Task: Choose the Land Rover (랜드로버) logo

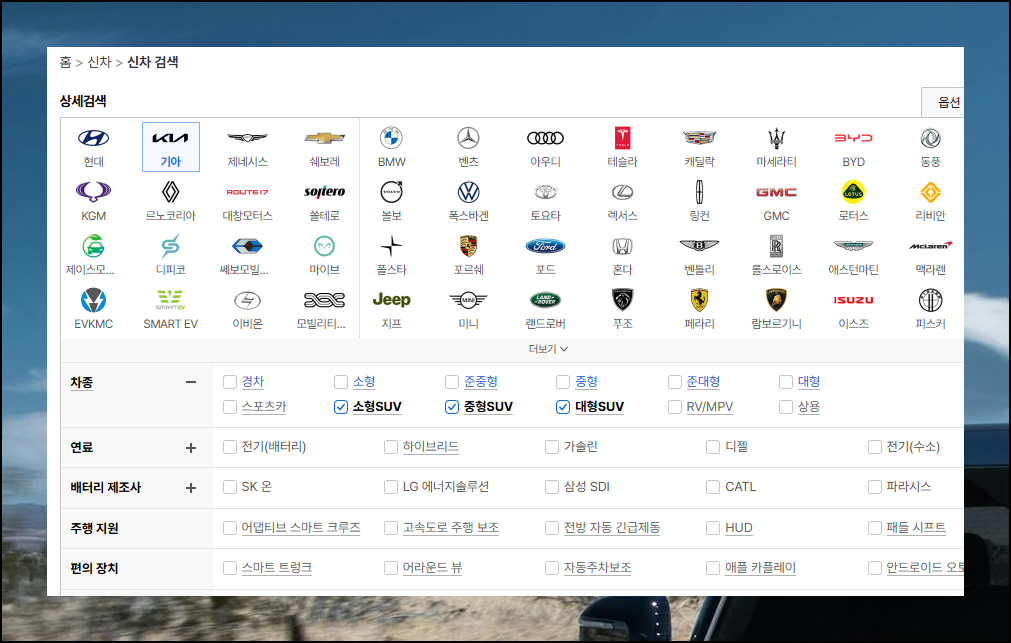Action: tap(545, 300)
